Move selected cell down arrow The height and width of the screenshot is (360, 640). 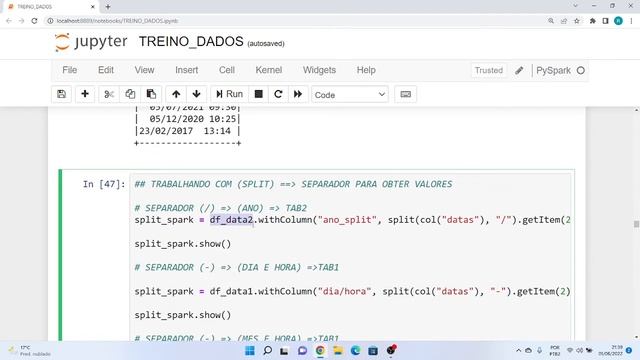click(196, 94)
